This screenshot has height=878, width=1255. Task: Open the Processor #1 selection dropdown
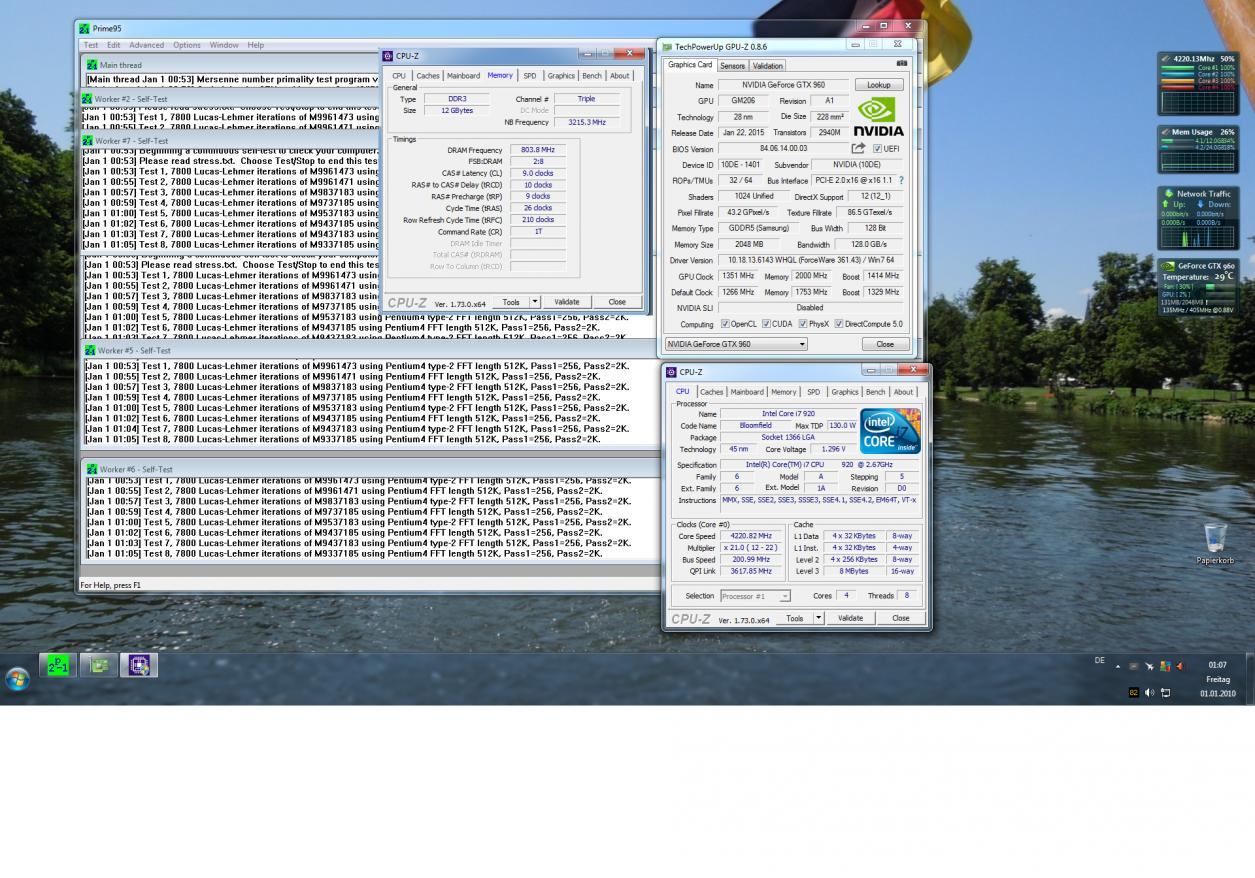click(x=755, y=596)
